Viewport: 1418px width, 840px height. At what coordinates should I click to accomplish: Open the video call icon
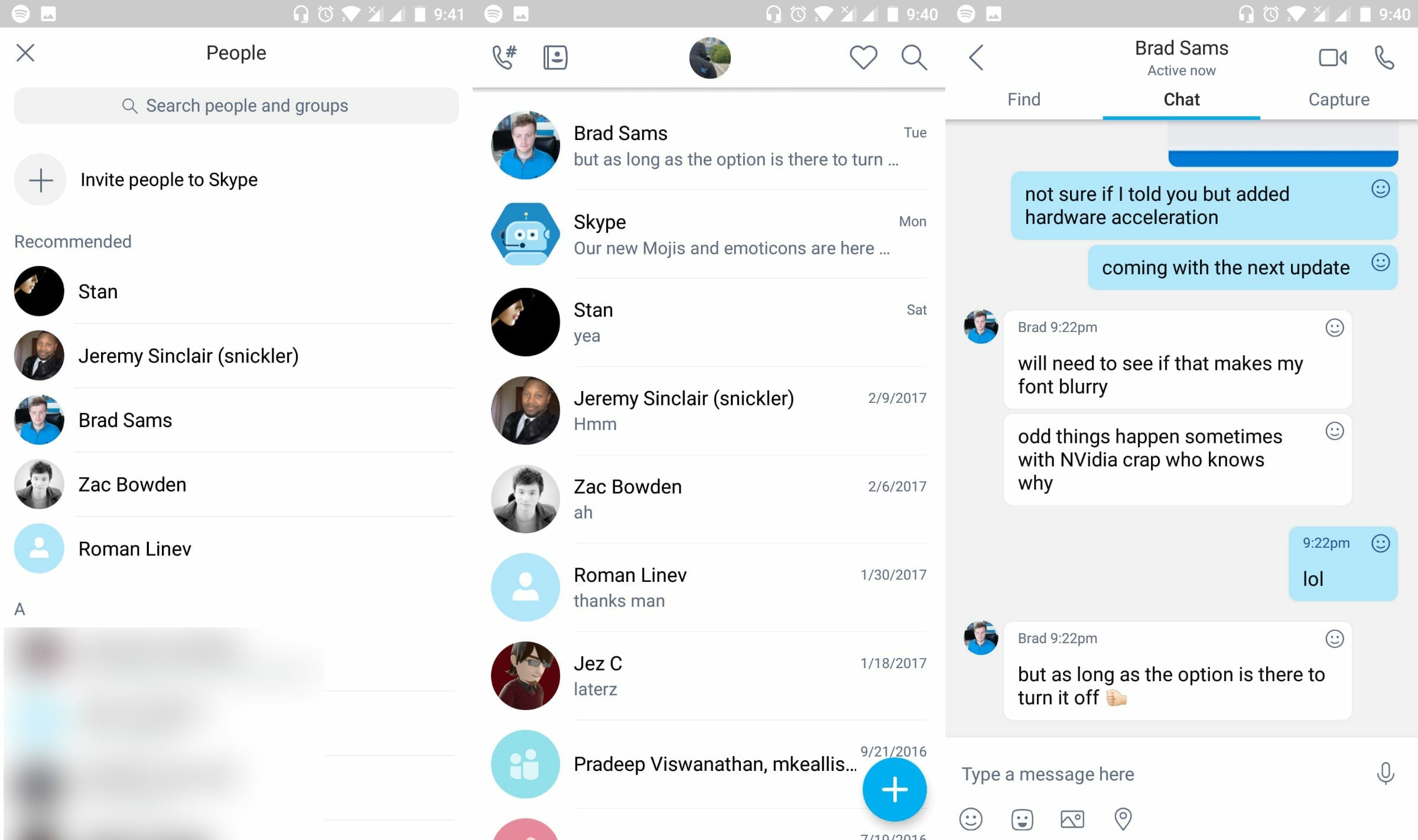1332,56
